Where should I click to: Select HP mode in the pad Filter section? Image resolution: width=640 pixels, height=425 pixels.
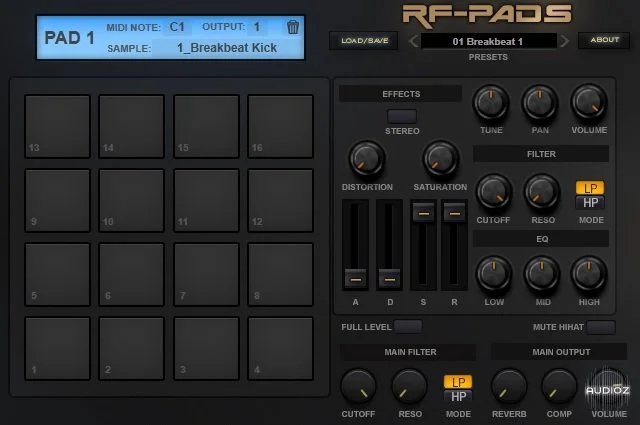pos(590,202)
